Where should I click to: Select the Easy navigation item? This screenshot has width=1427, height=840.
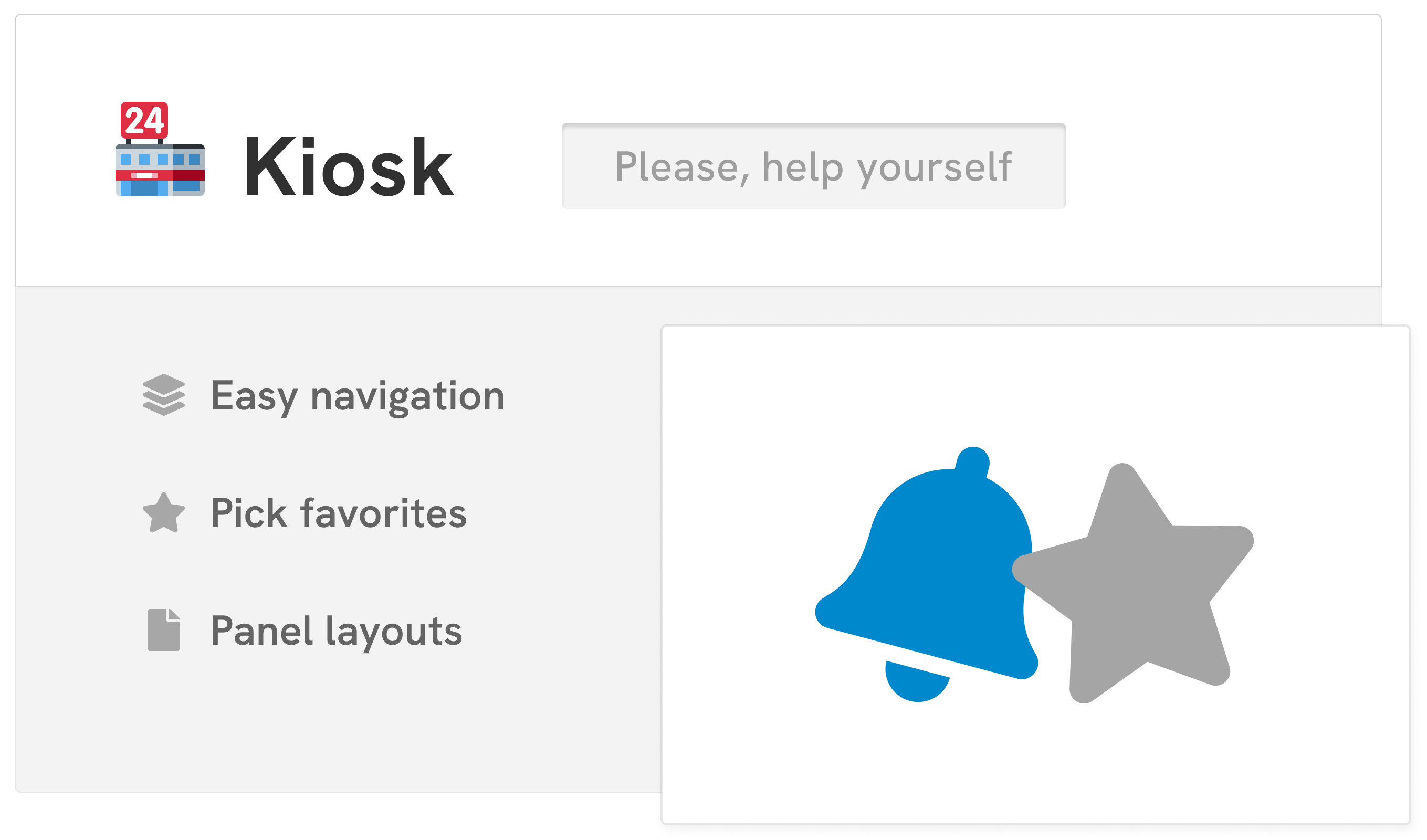(357, 396)
